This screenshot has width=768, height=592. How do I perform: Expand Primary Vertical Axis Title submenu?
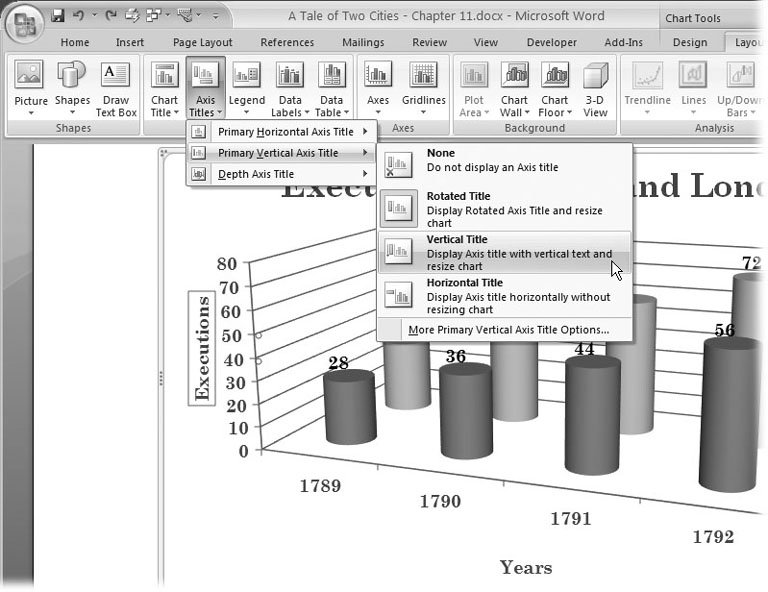[282, 153]
